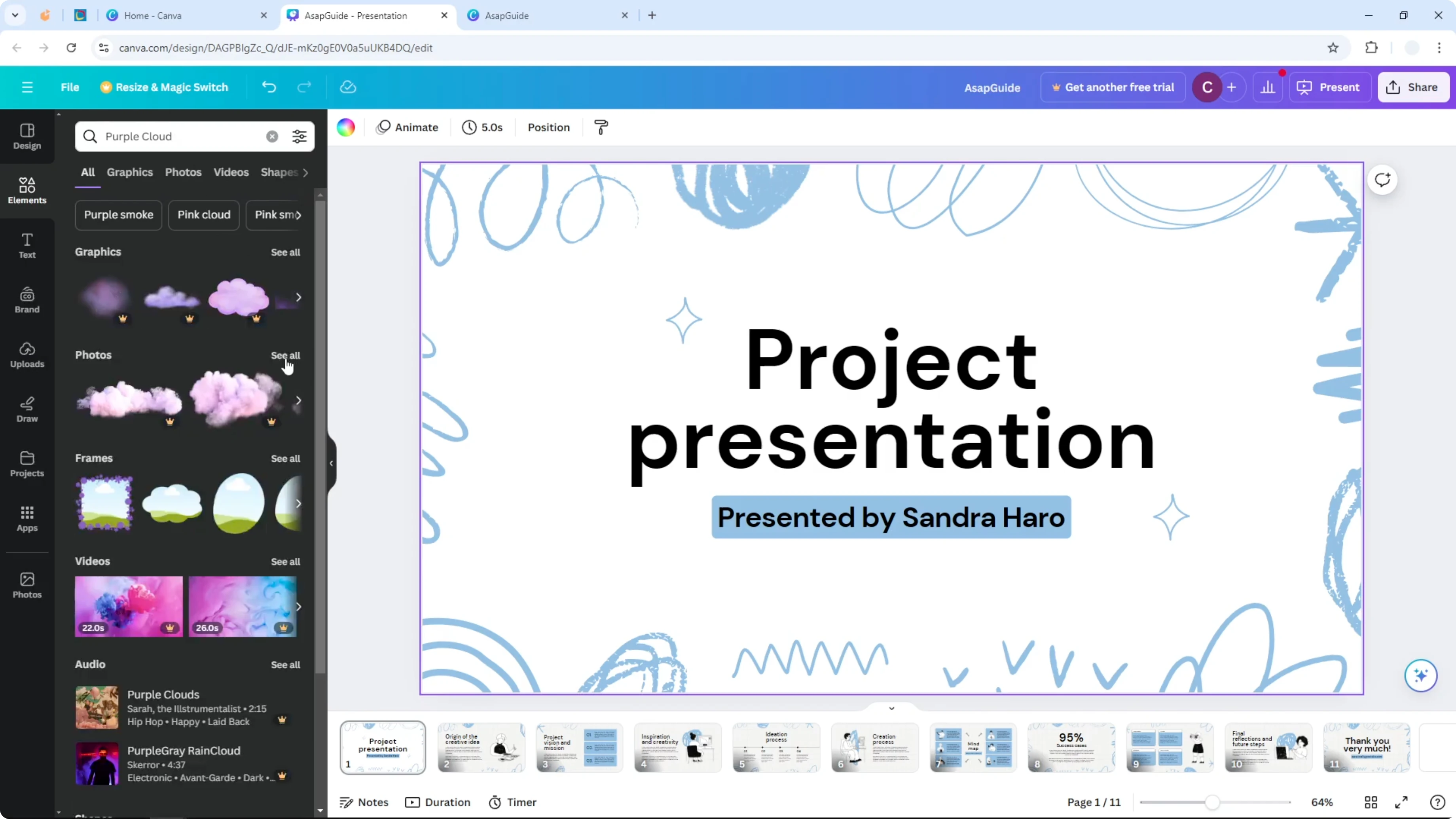This screenshot has height=819, width=1456.
Task: Open comment bubble beside the slide
Action: [1382, 180]
